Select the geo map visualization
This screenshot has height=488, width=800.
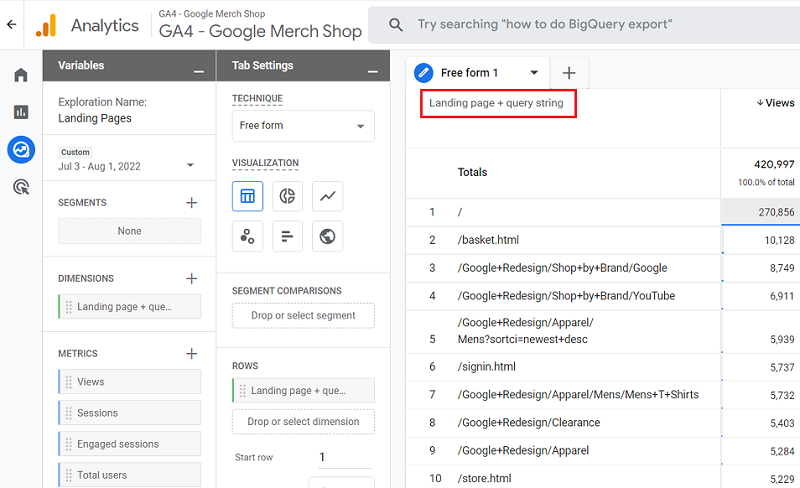tap(328, 236)
